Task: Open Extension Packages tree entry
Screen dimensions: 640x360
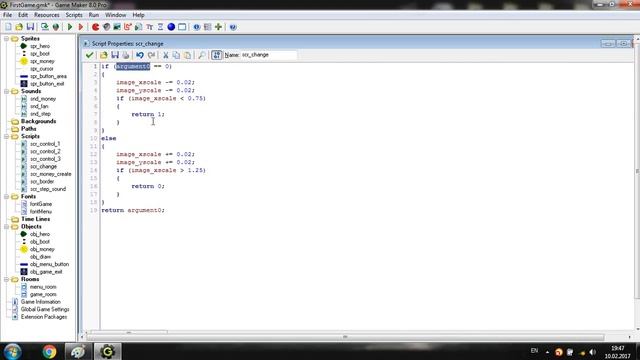Action: pyautogui.click(x=44, y=317)
